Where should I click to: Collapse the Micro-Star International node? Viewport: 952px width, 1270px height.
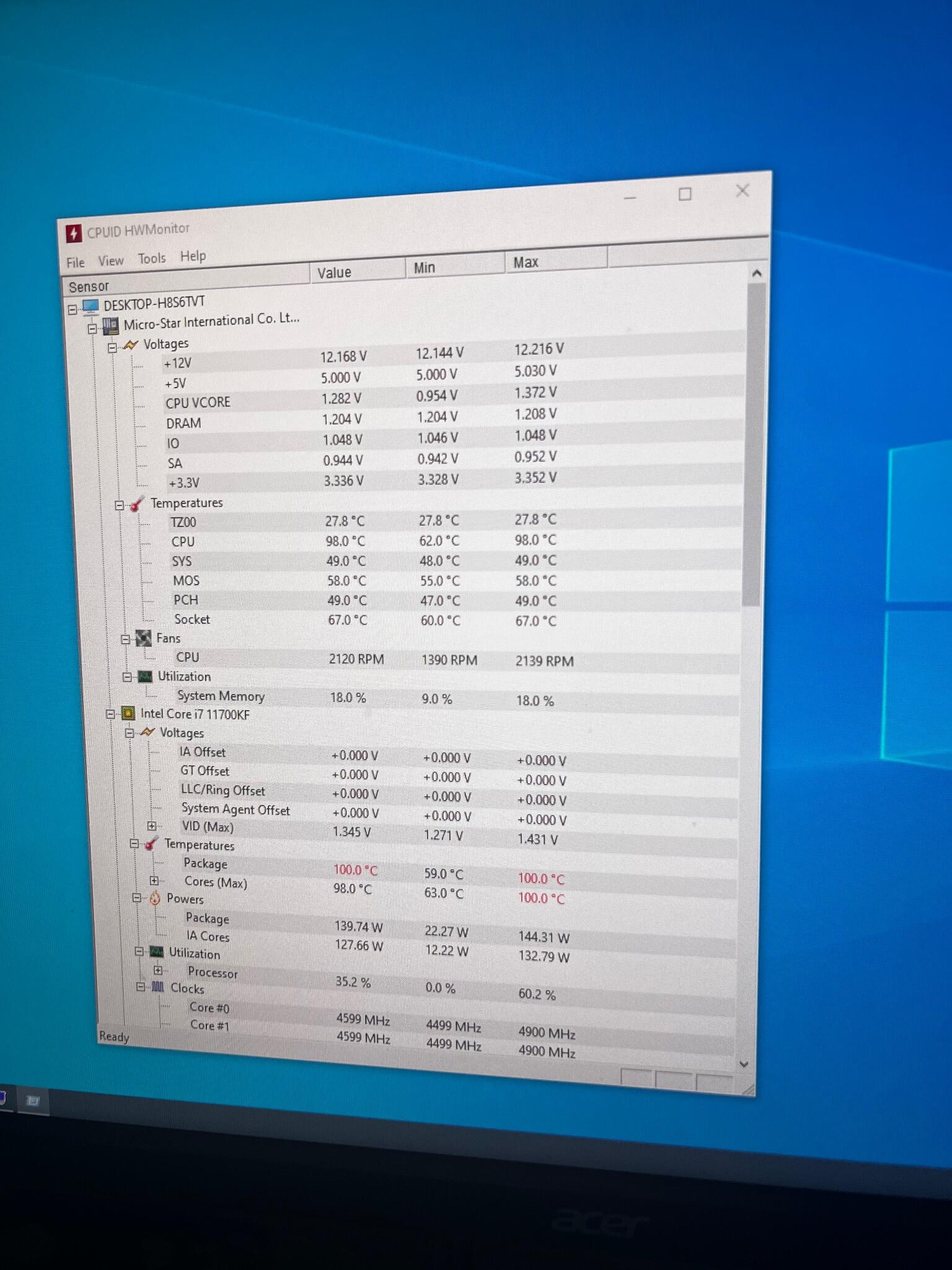coord(92,328)
